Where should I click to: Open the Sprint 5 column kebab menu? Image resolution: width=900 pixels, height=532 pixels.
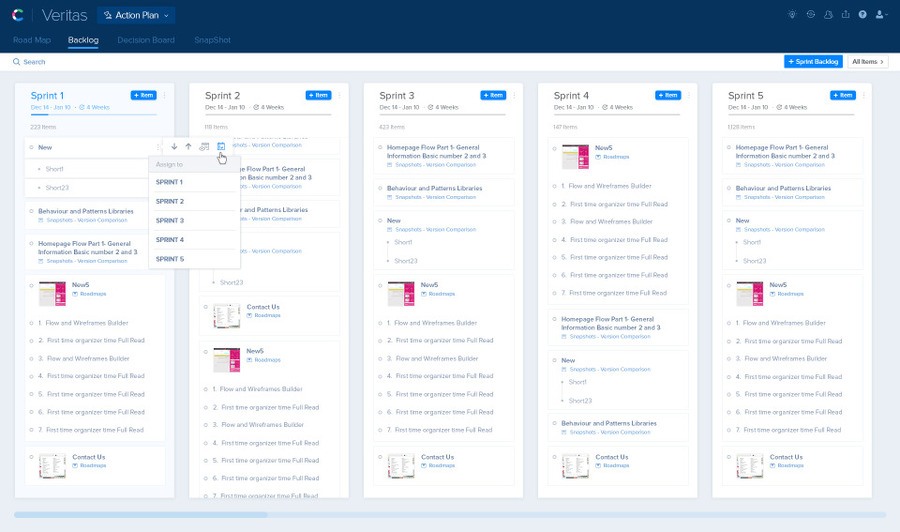point(863,95)
